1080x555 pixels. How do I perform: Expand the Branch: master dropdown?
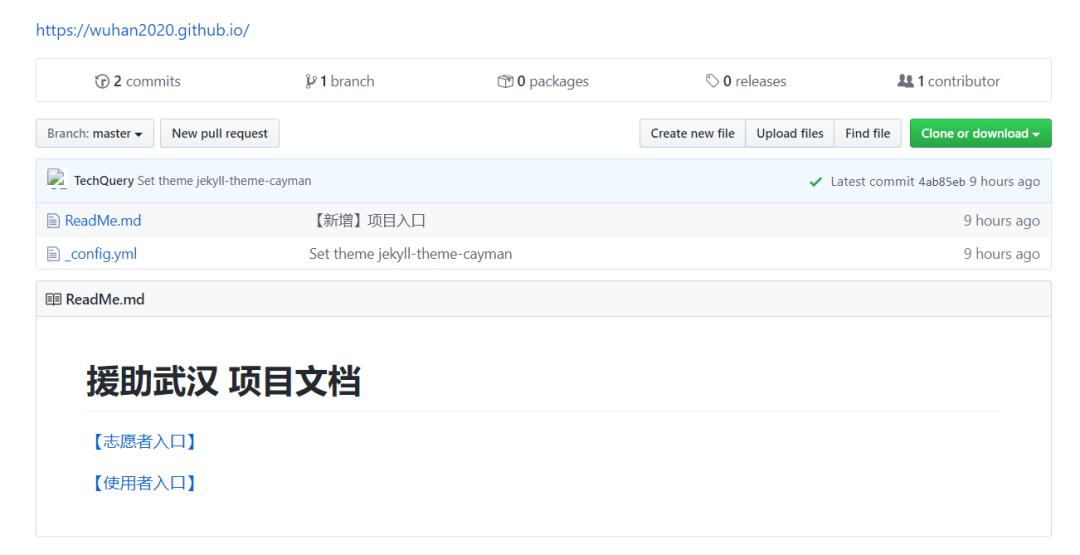point(95,134)
